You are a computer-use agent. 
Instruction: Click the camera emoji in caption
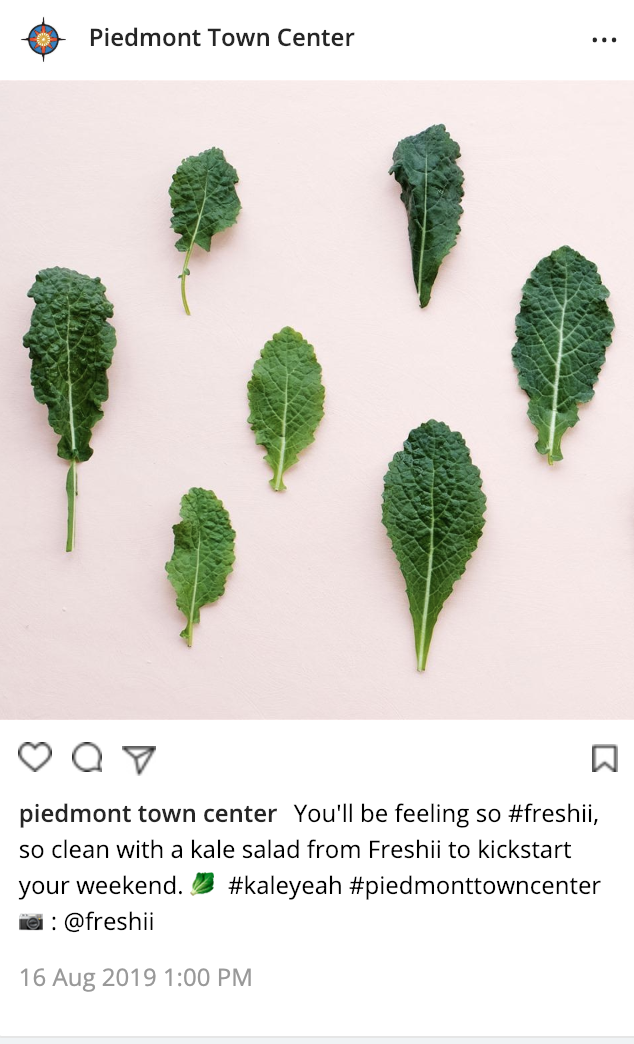pyautogui.click(x=31, y=921)
